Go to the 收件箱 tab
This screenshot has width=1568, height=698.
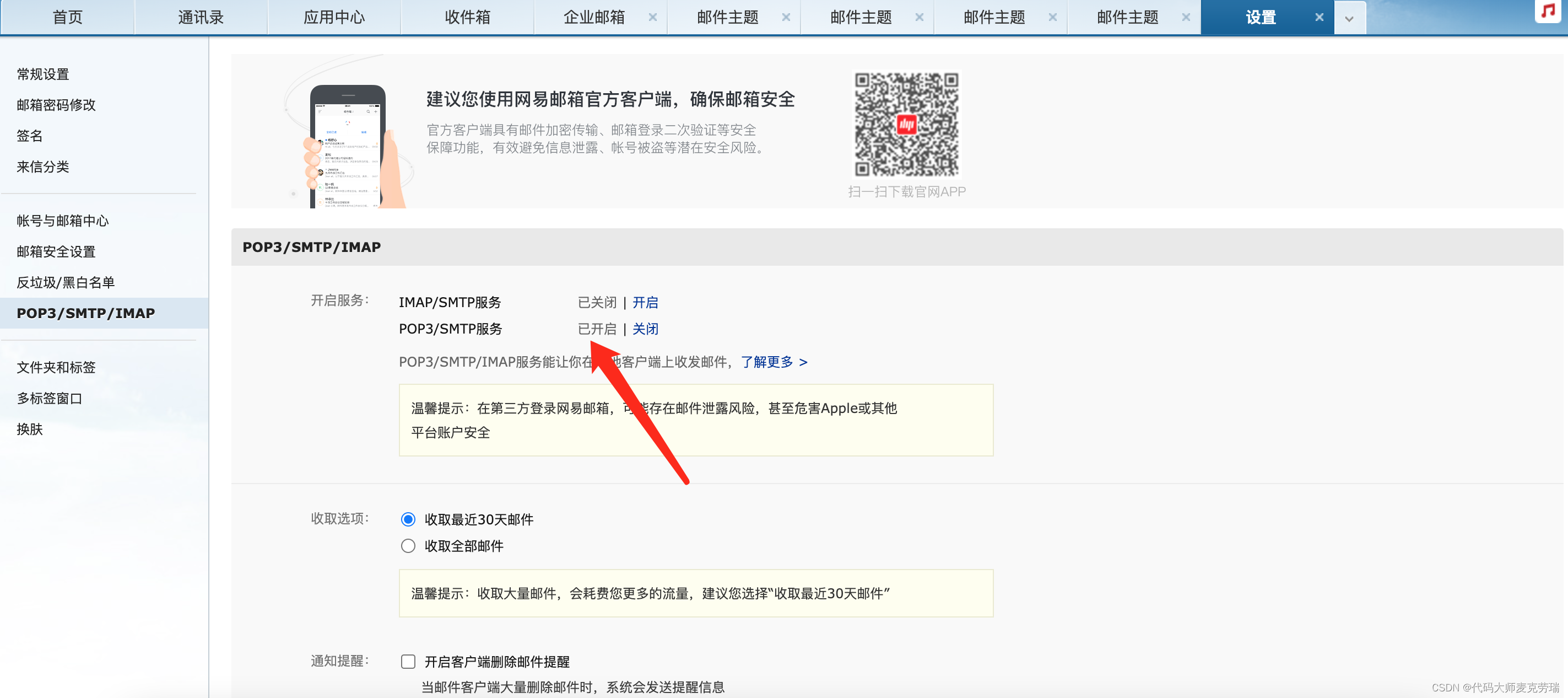[467, 17]
